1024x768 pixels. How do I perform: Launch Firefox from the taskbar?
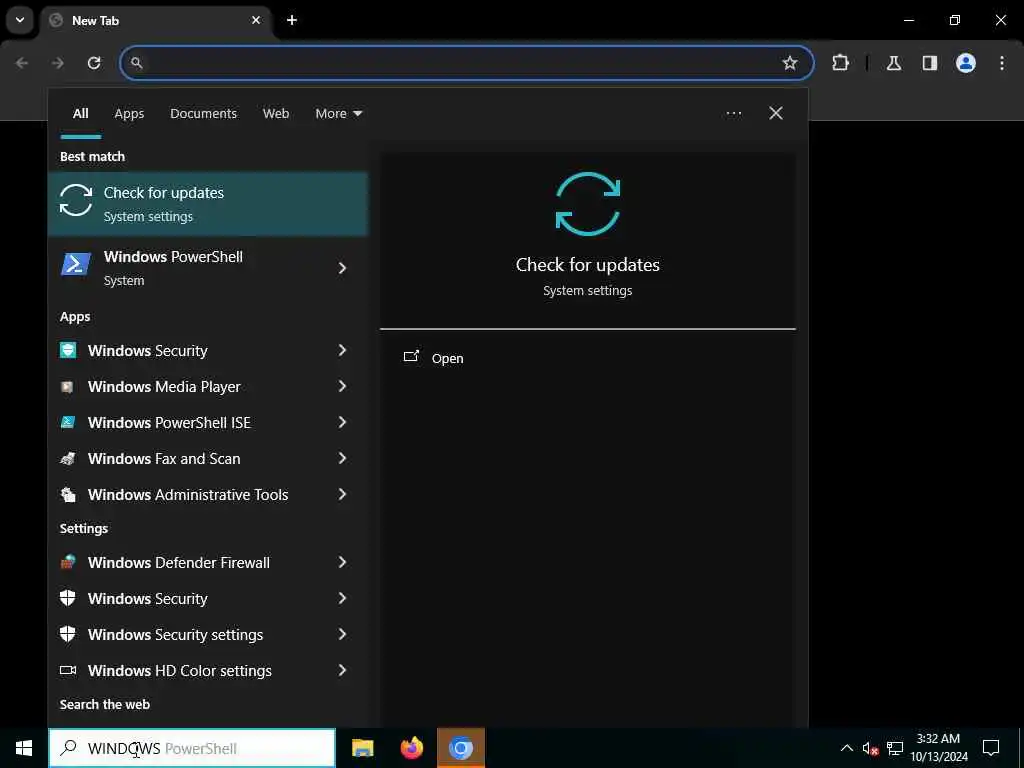(411, 748)
